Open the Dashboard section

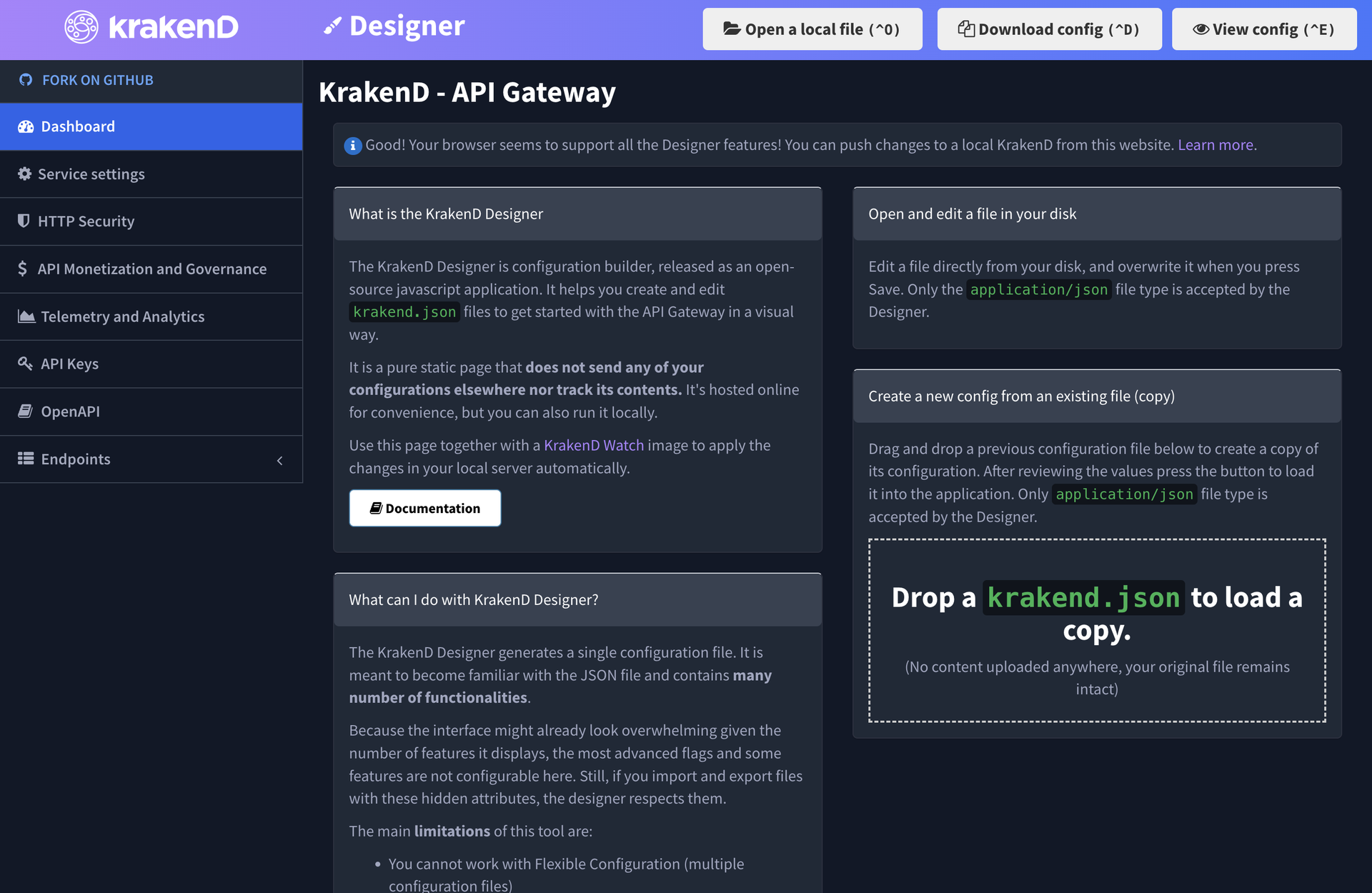coord(151,126)
